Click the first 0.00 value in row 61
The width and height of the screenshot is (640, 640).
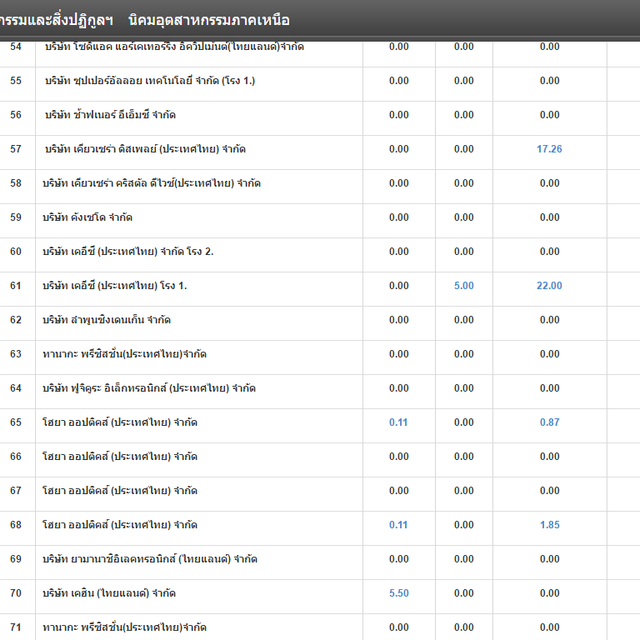pyautogui.click(x=399, y=286)
